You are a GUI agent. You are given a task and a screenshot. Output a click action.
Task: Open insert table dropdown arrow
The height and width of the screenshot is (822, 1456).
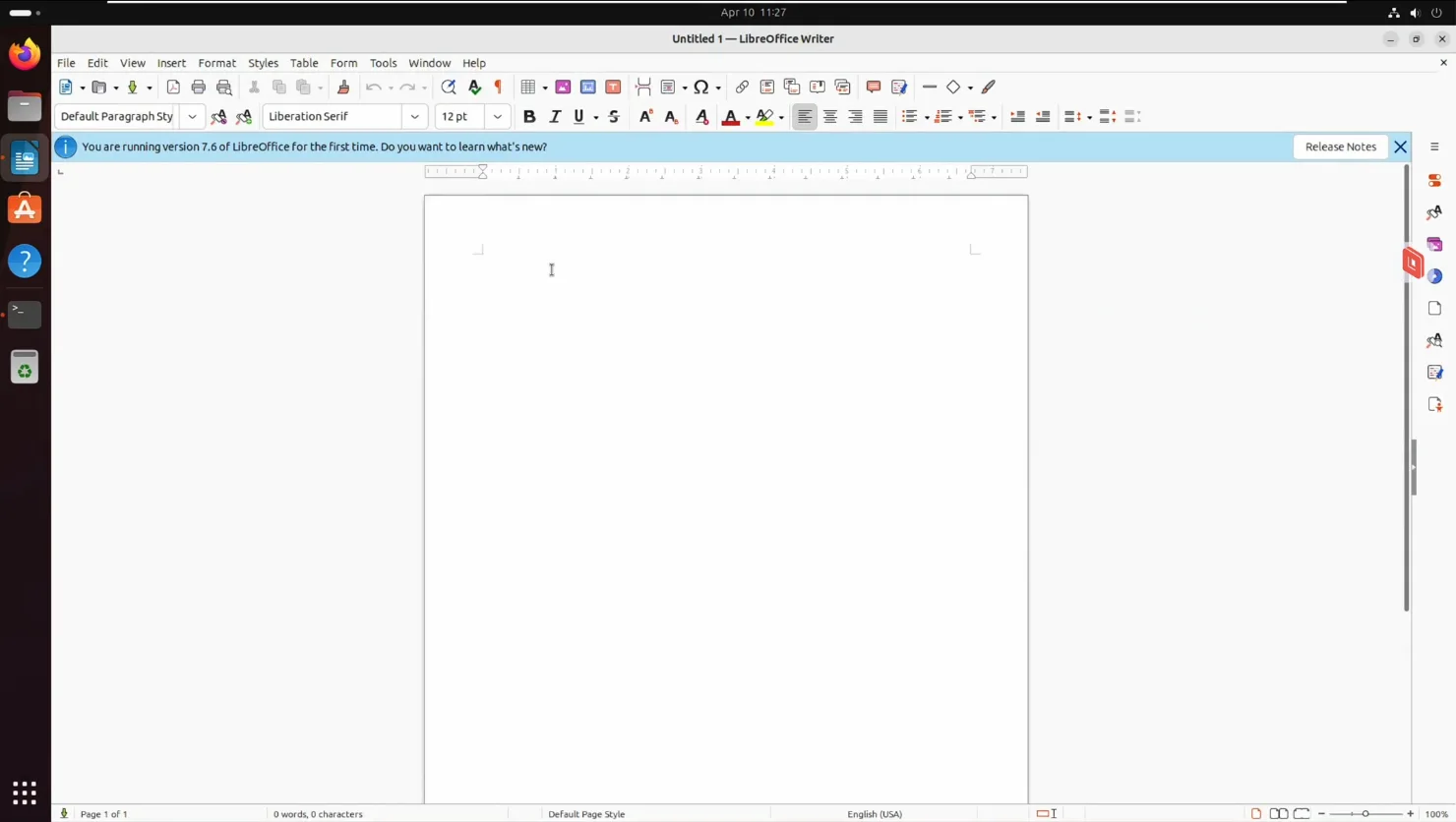point(545,88)
